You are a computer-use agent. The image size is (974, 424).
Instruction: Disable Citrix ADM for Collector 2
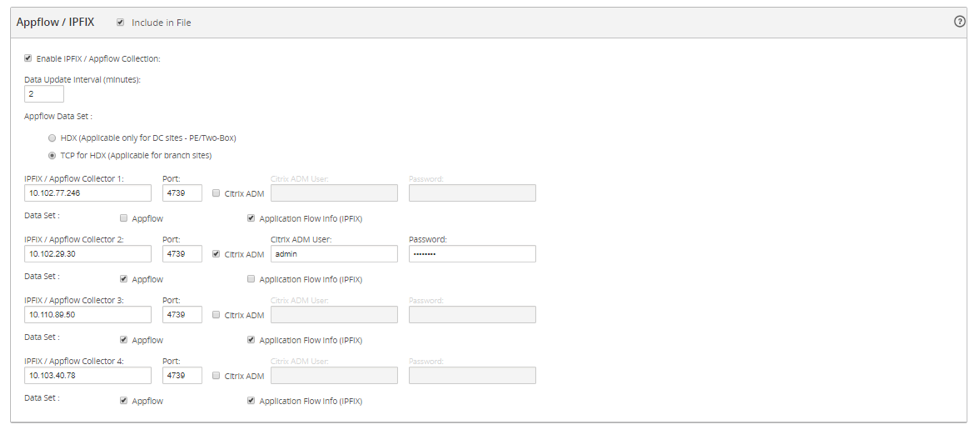tap(216, 254)
